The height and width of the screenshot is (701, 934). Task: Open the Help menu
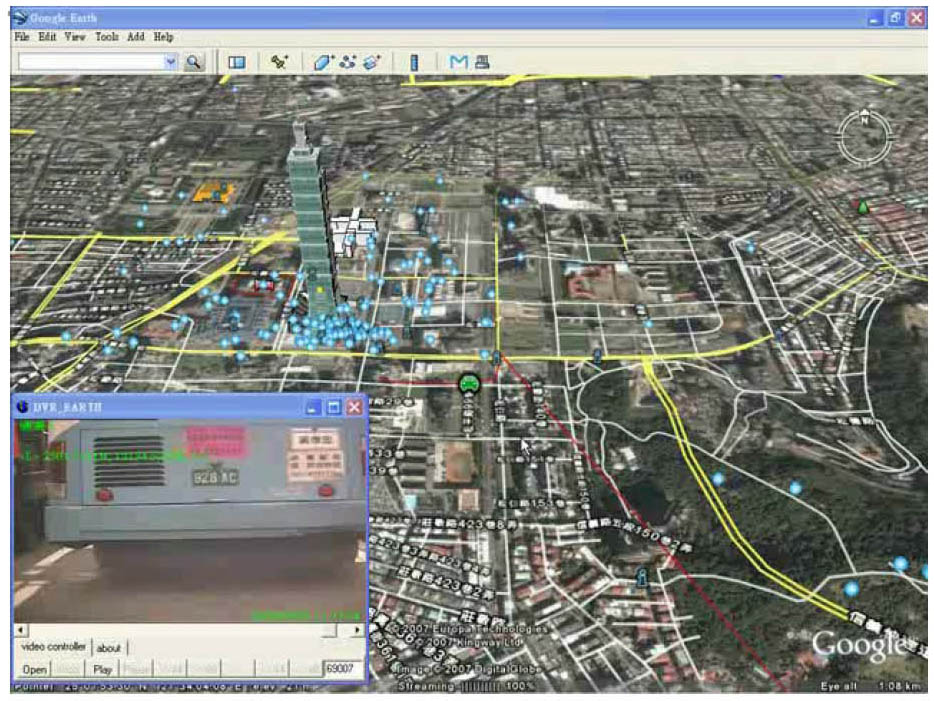[163, 37]
